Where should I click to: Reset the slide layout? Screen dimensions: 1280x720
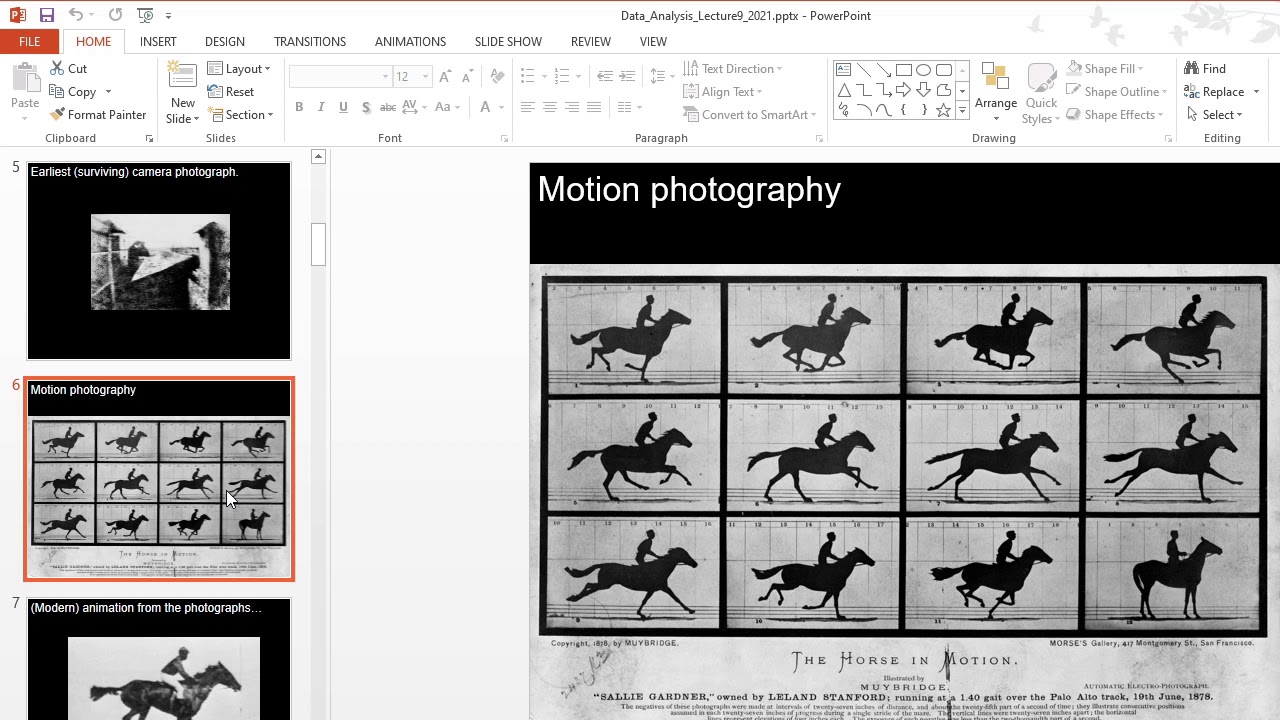[231, 92]
